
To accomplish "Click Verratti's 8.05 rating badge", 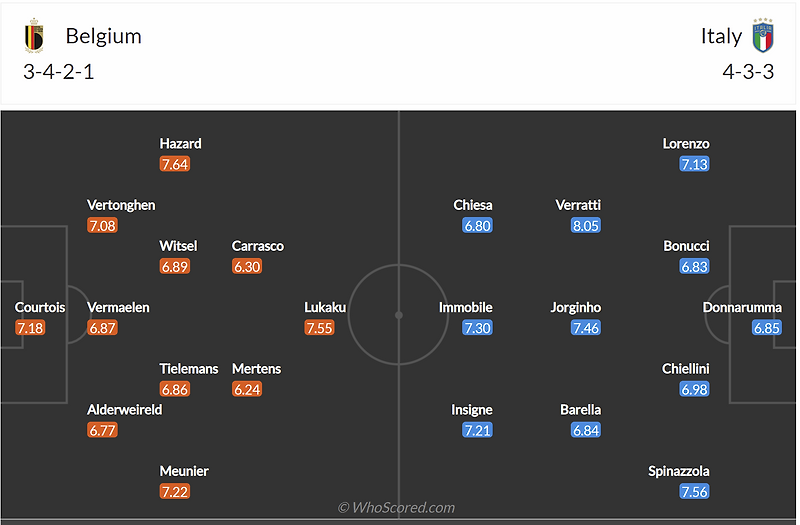I will (586, 226).
